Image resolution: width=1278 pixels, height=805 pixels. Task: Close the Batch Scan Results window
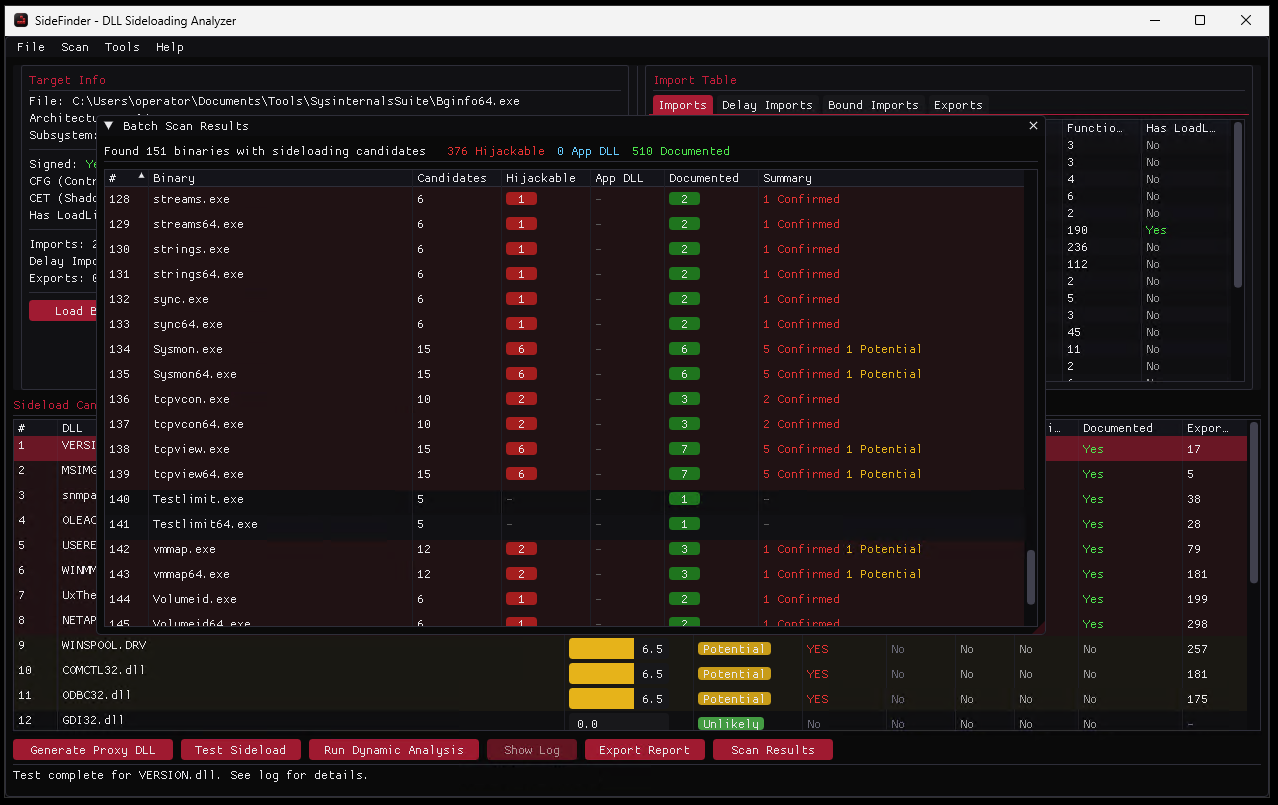click(x=1033, y=126)
